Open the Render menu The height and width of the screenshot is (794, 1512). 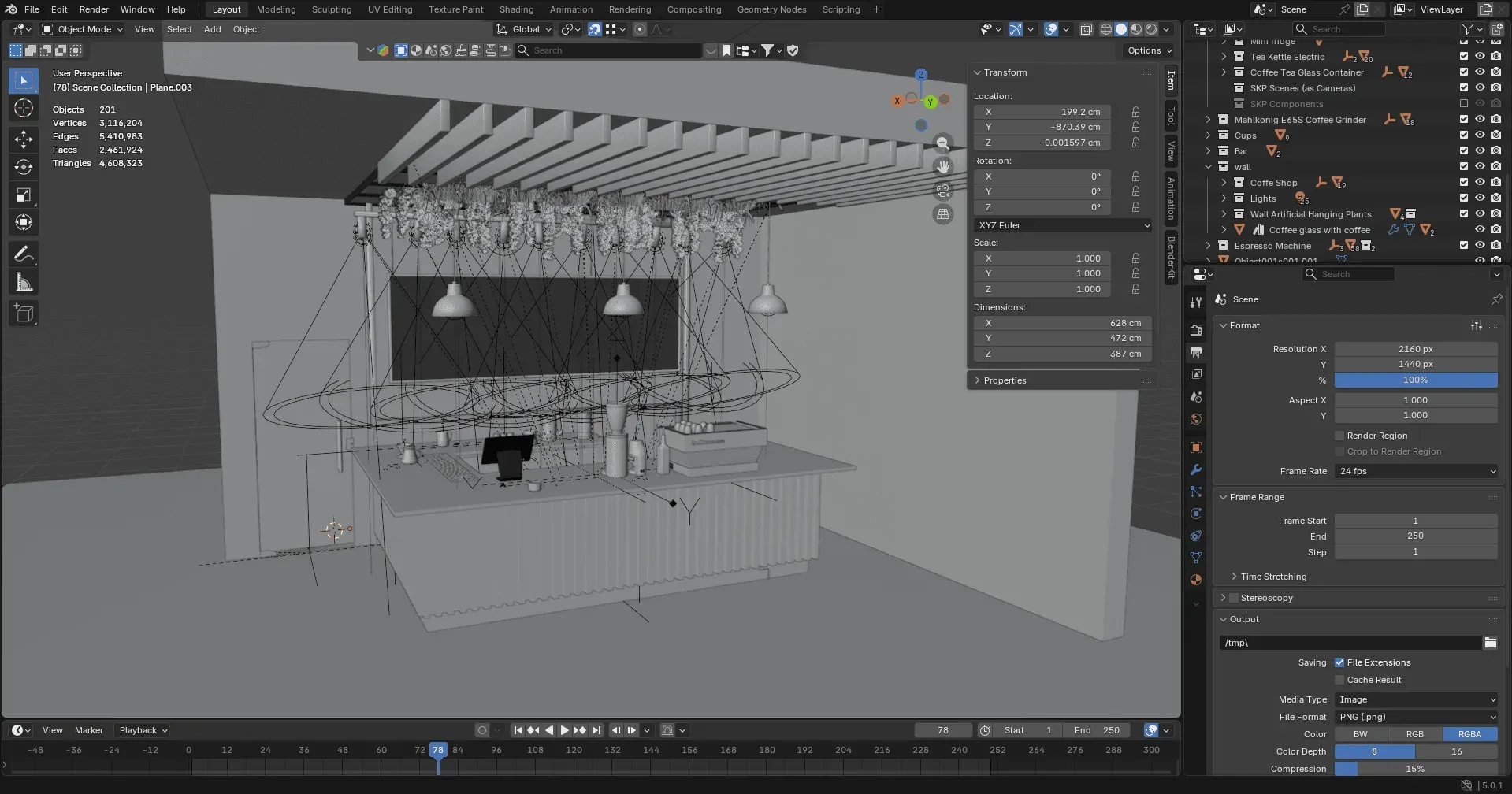coord(94,9)
